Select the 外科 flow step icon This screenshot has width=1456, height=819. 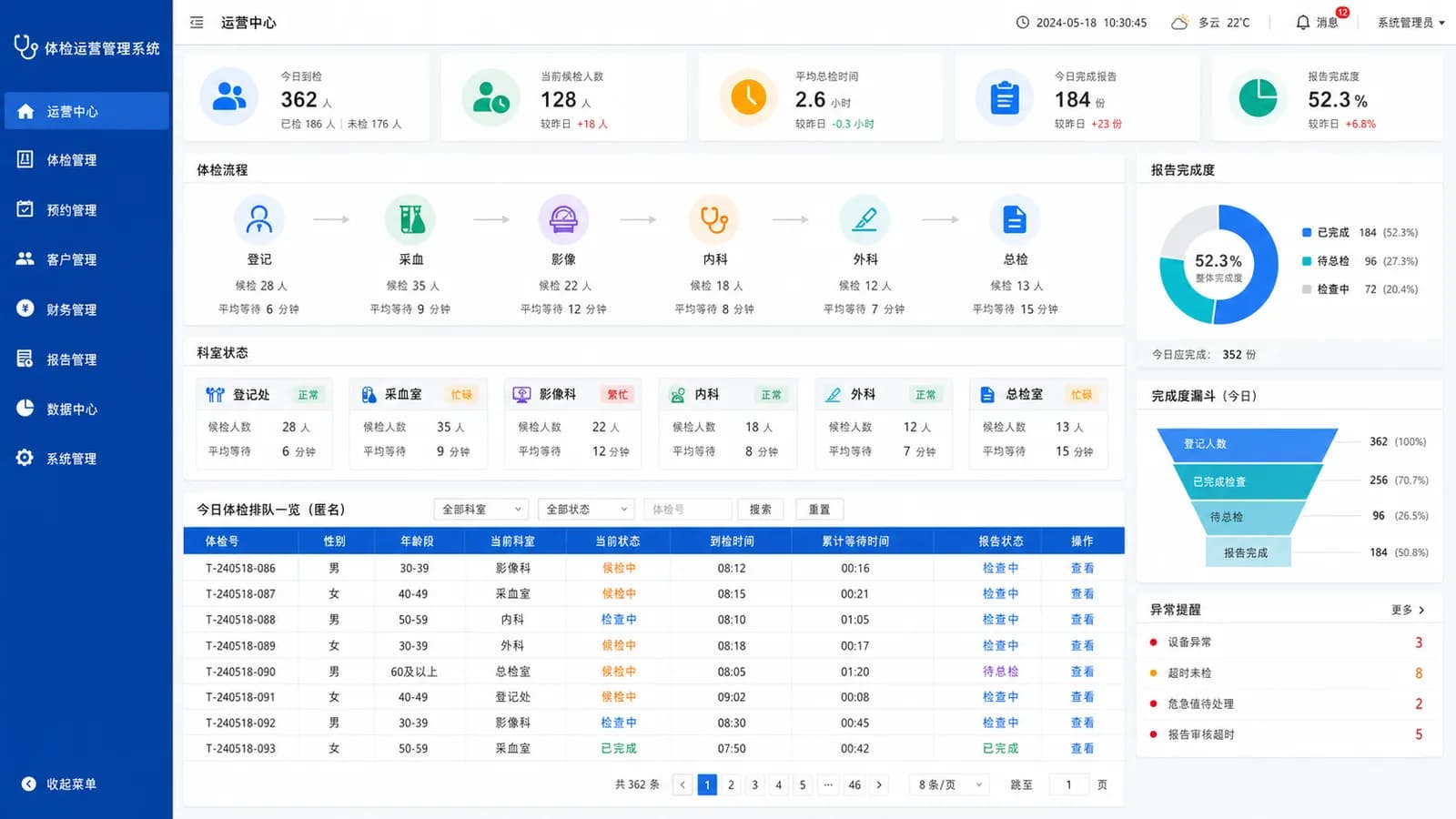click(864, 219)
